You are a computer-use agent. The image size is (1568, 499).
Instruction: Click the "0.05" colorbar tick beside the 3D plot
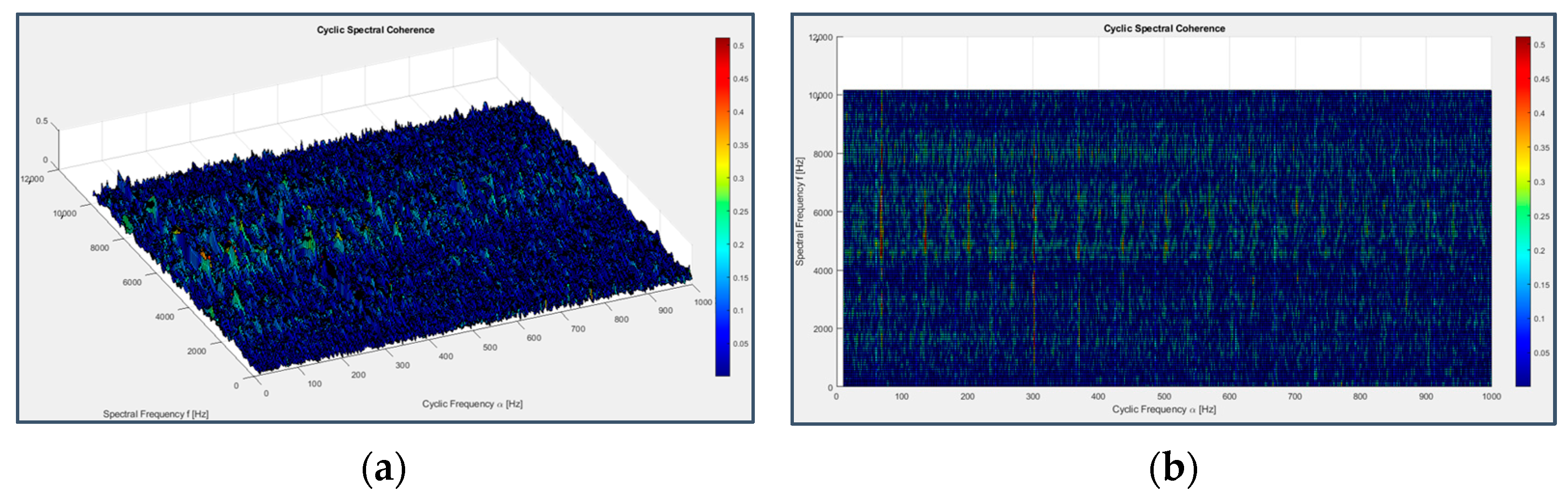(741, 344)
